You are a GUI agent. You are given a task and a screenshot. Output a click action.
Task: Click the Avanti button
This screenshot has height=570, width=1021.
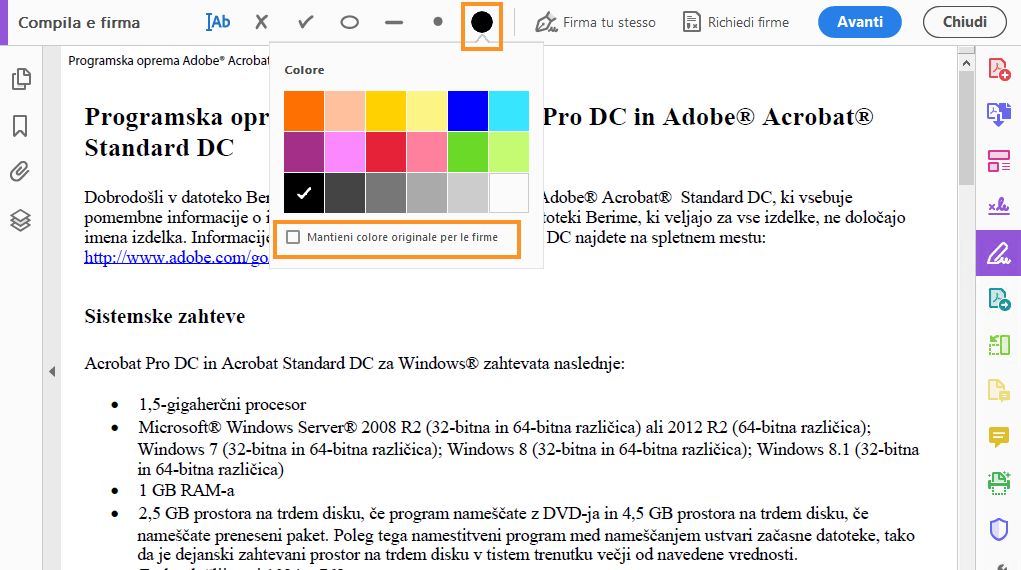click(860, 22)
